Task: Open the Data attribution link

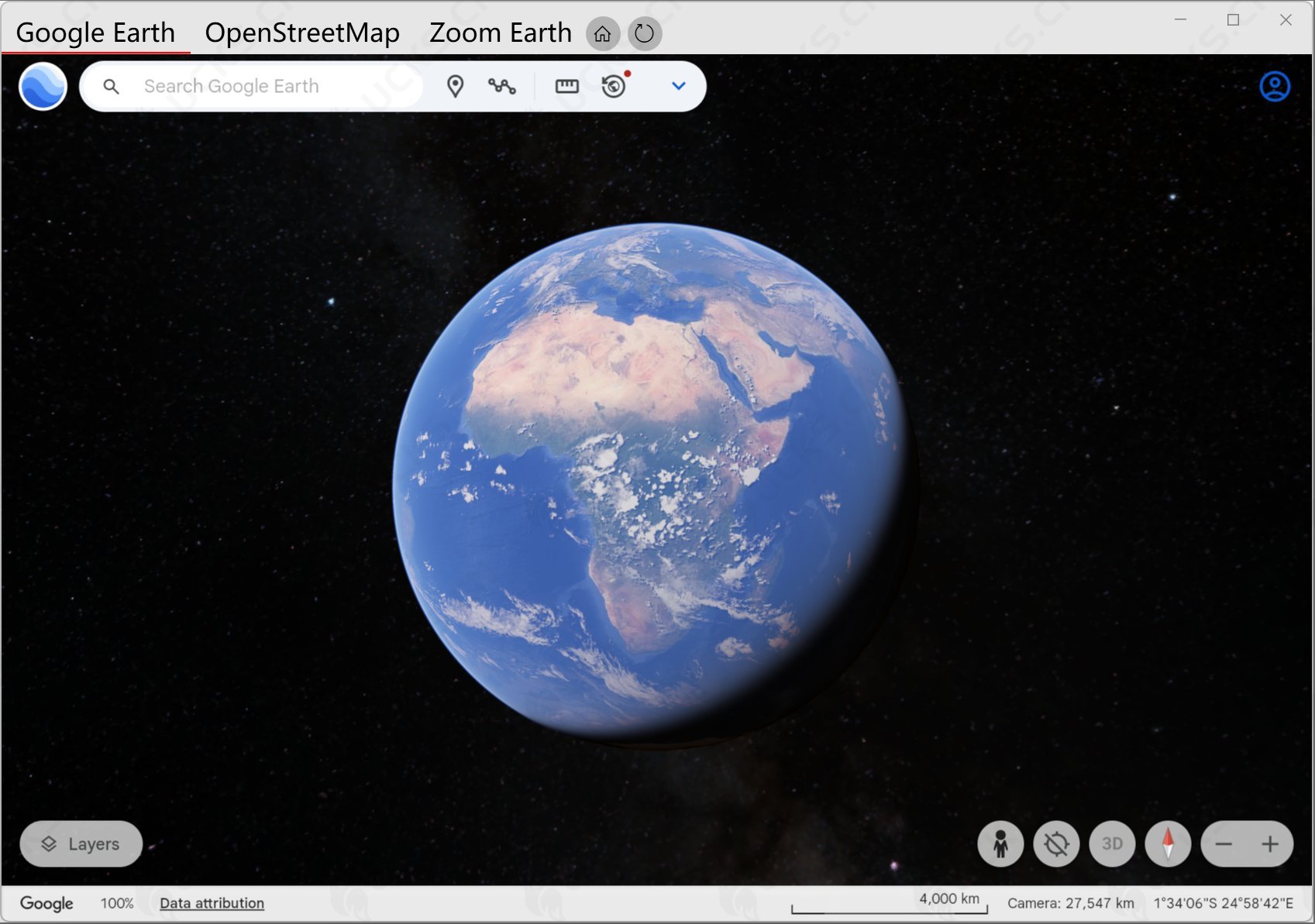Action: pos(212,903)
